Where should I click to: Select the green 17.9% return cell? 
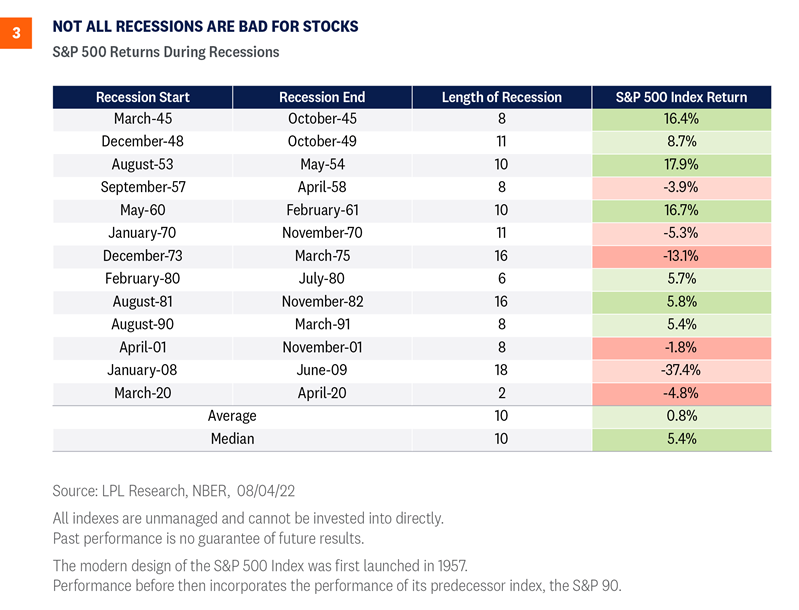681,164
